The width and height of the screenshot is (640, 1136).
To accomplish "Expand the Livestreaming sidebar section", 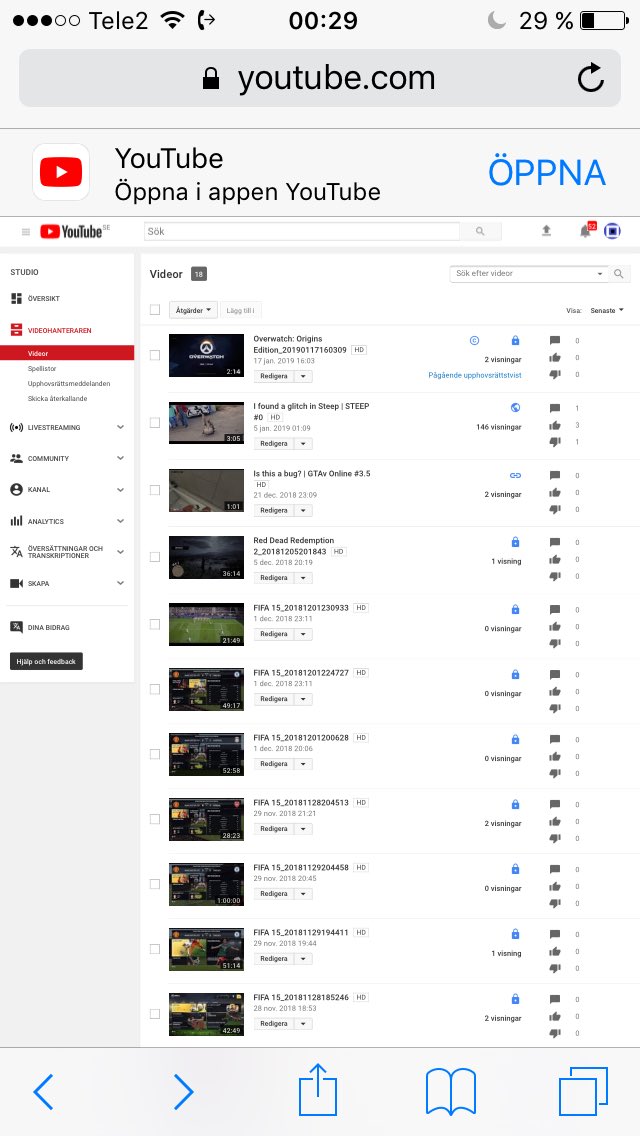I will [x=120, y=427].
